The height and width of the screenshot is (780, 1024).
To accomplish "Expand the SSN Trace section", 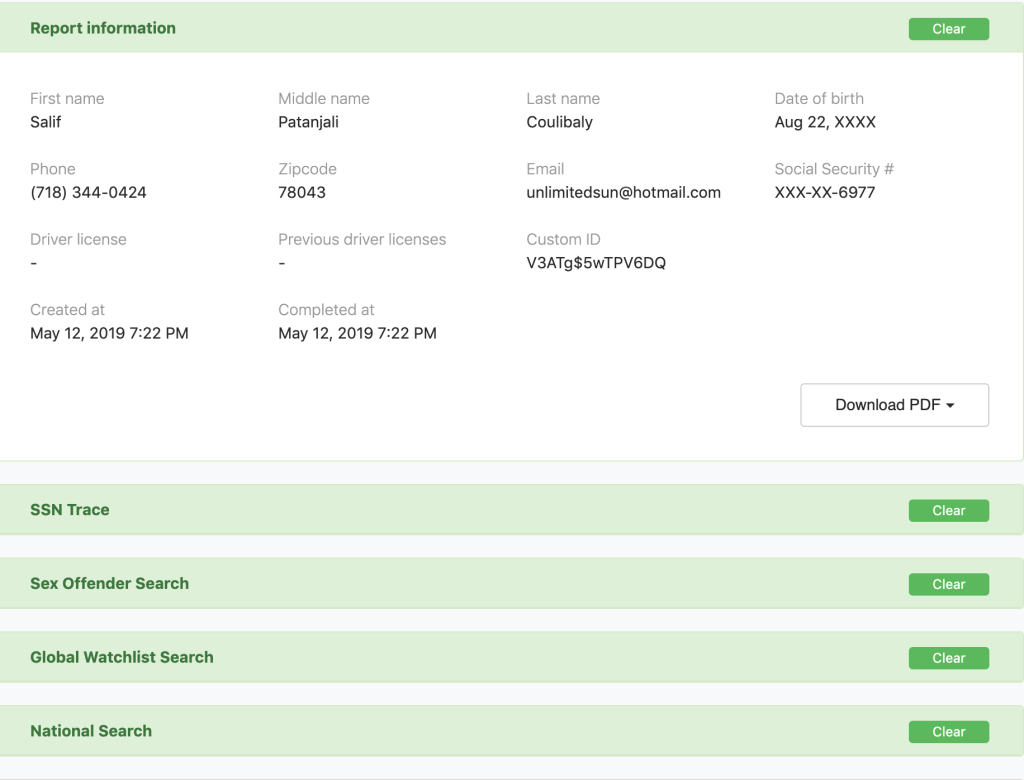I will click(70, 510).
